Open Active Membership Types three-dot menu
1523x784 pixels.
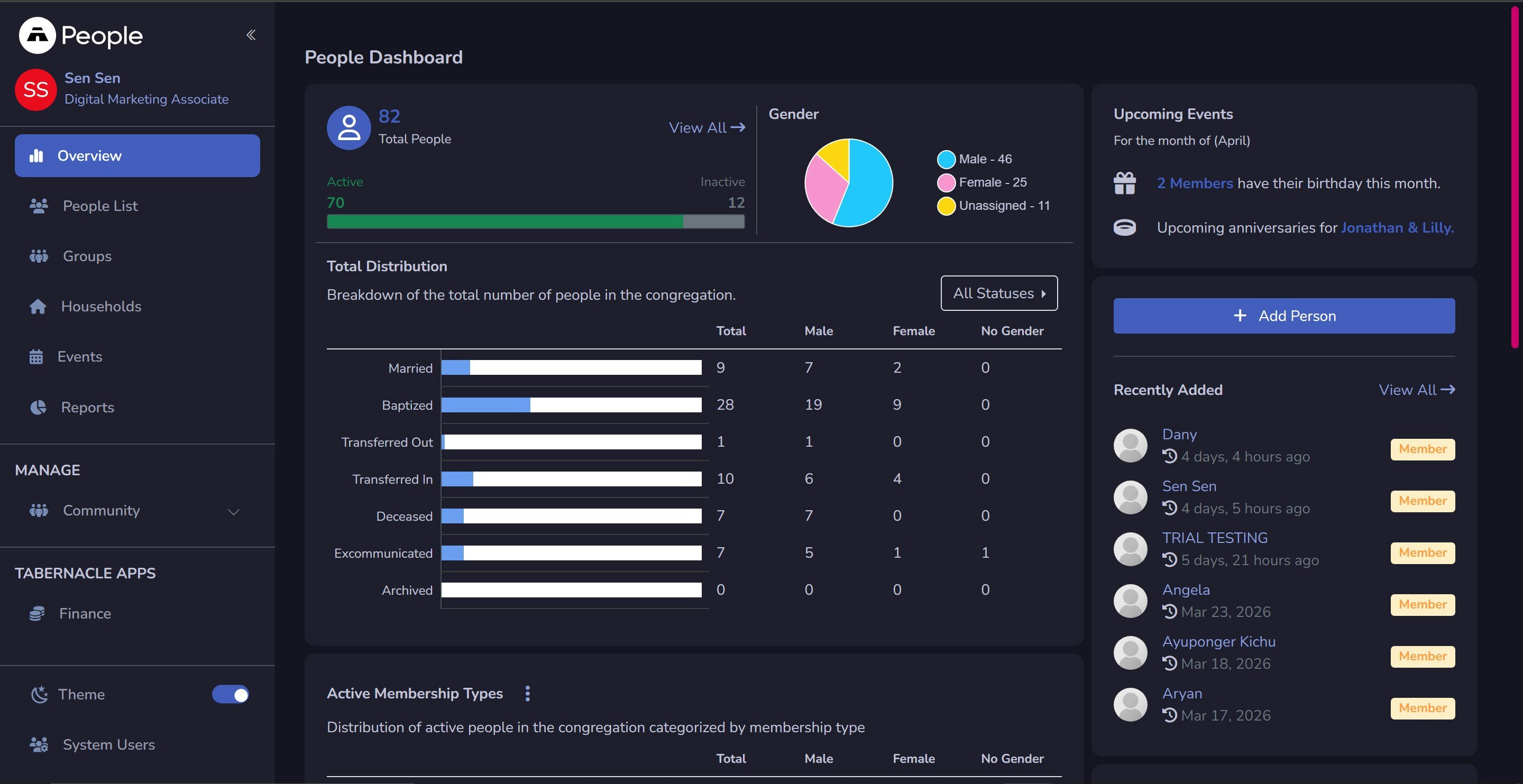point(527,694)
